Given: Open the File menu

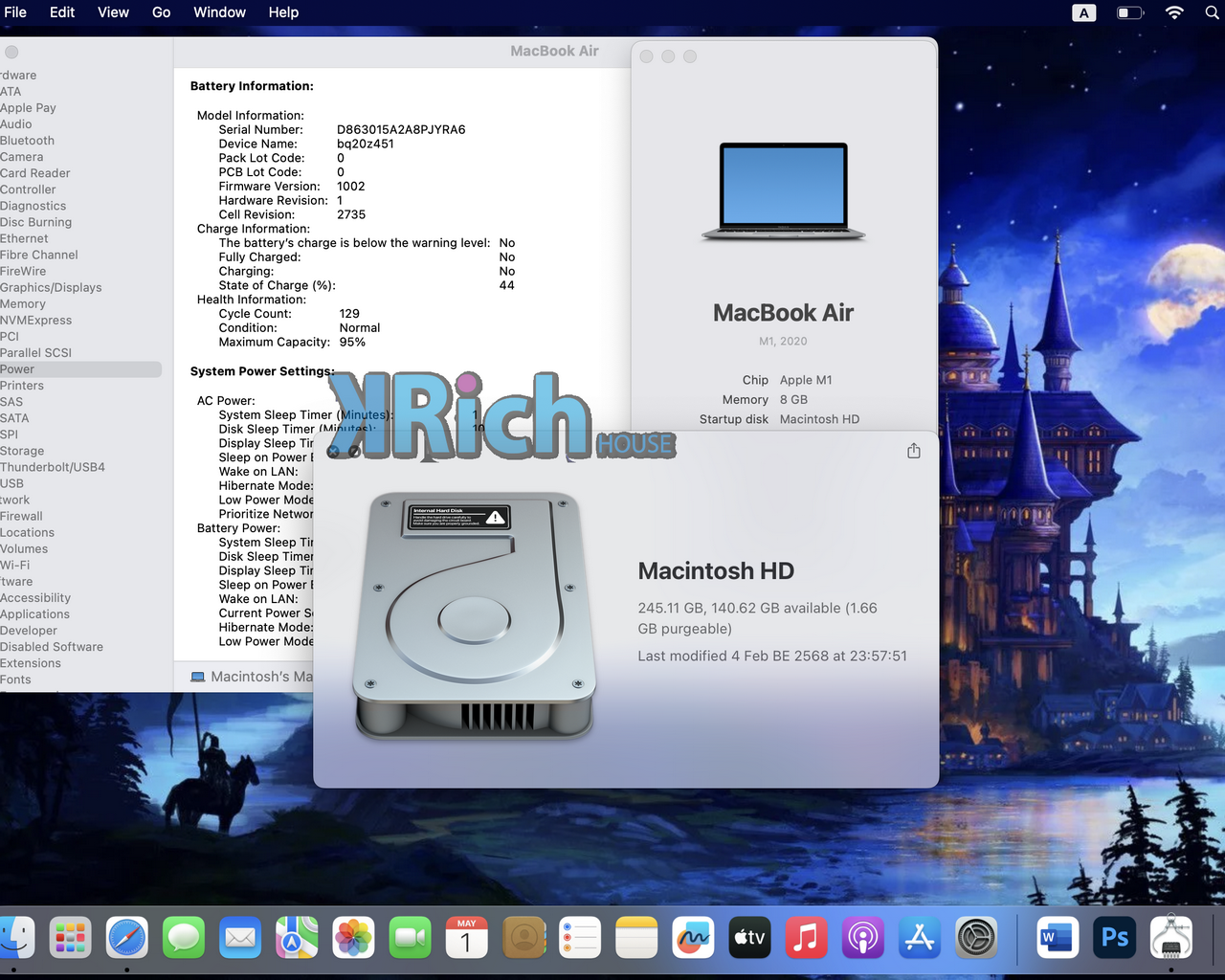Looking at the screenshot, I should tap(15, 12).
